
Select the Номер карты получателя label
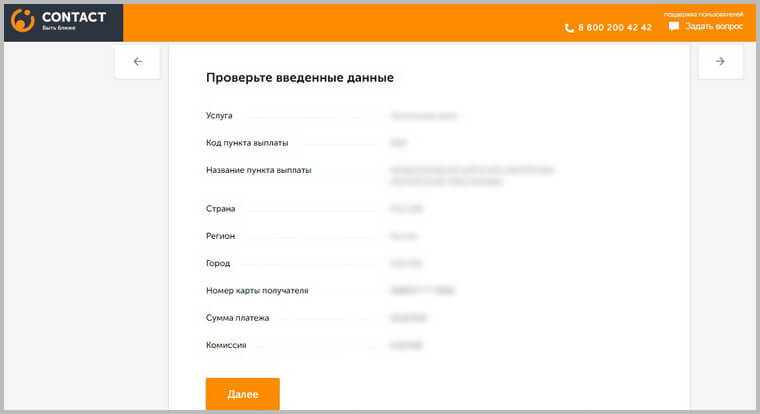point(257,290)
